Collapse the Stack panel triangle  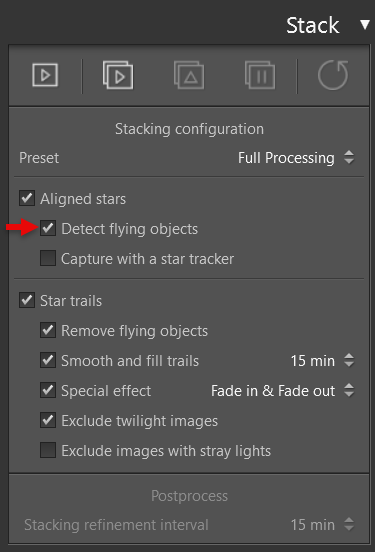(365, 25)
